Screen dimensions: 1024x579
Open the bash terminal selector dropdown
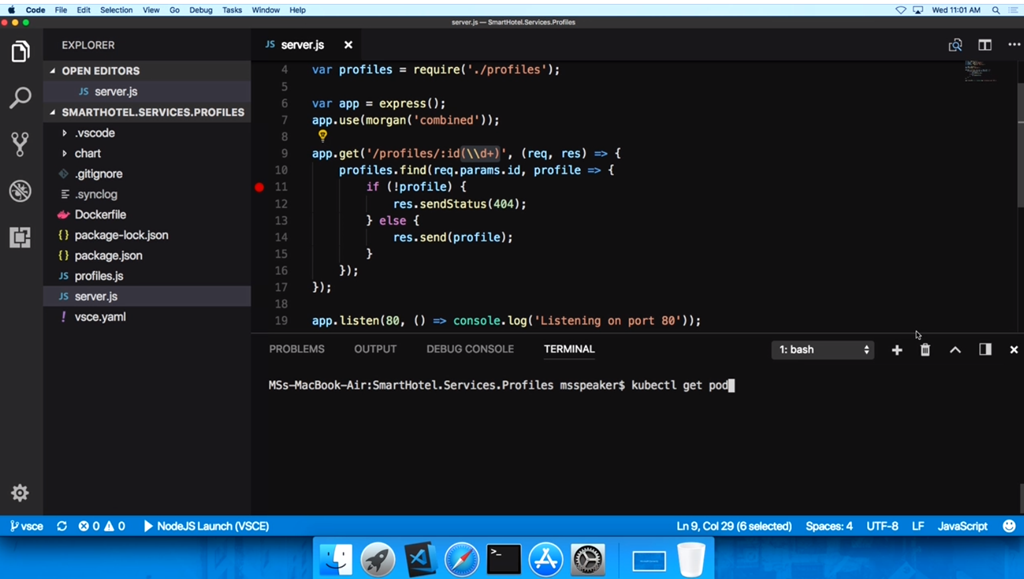click(x=824, y=350)
